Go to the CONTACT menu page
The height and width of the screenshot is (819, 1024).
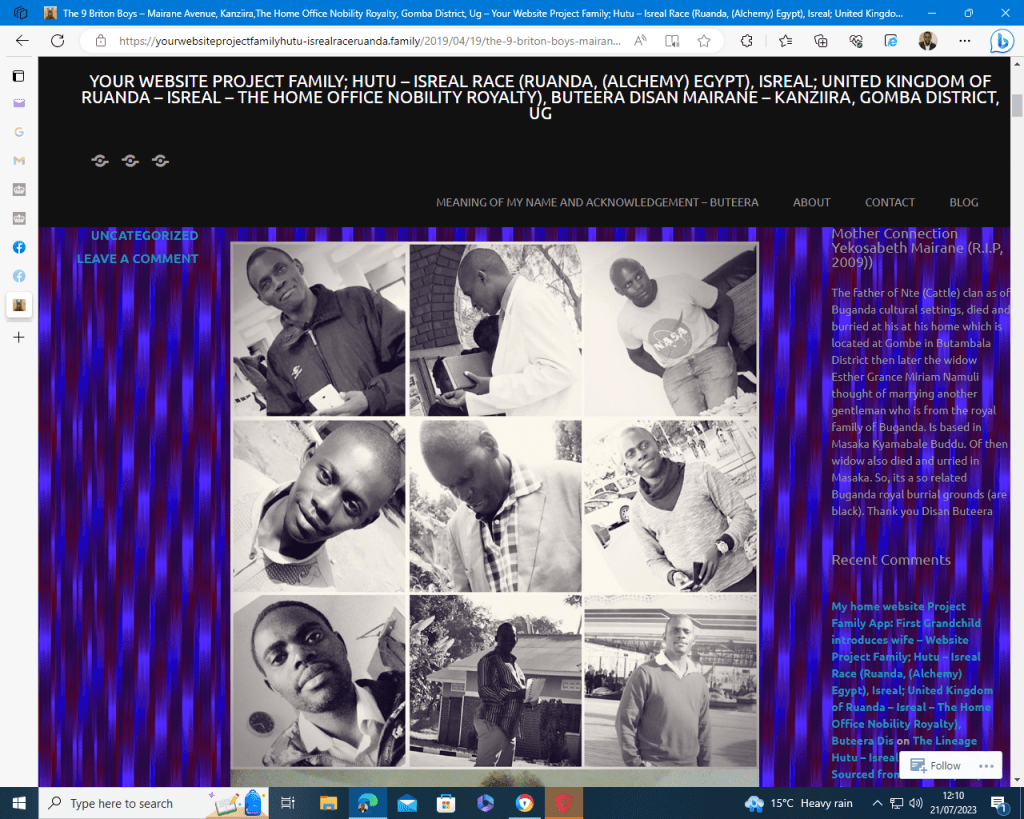pyautogui.click(x=889, y=202)
